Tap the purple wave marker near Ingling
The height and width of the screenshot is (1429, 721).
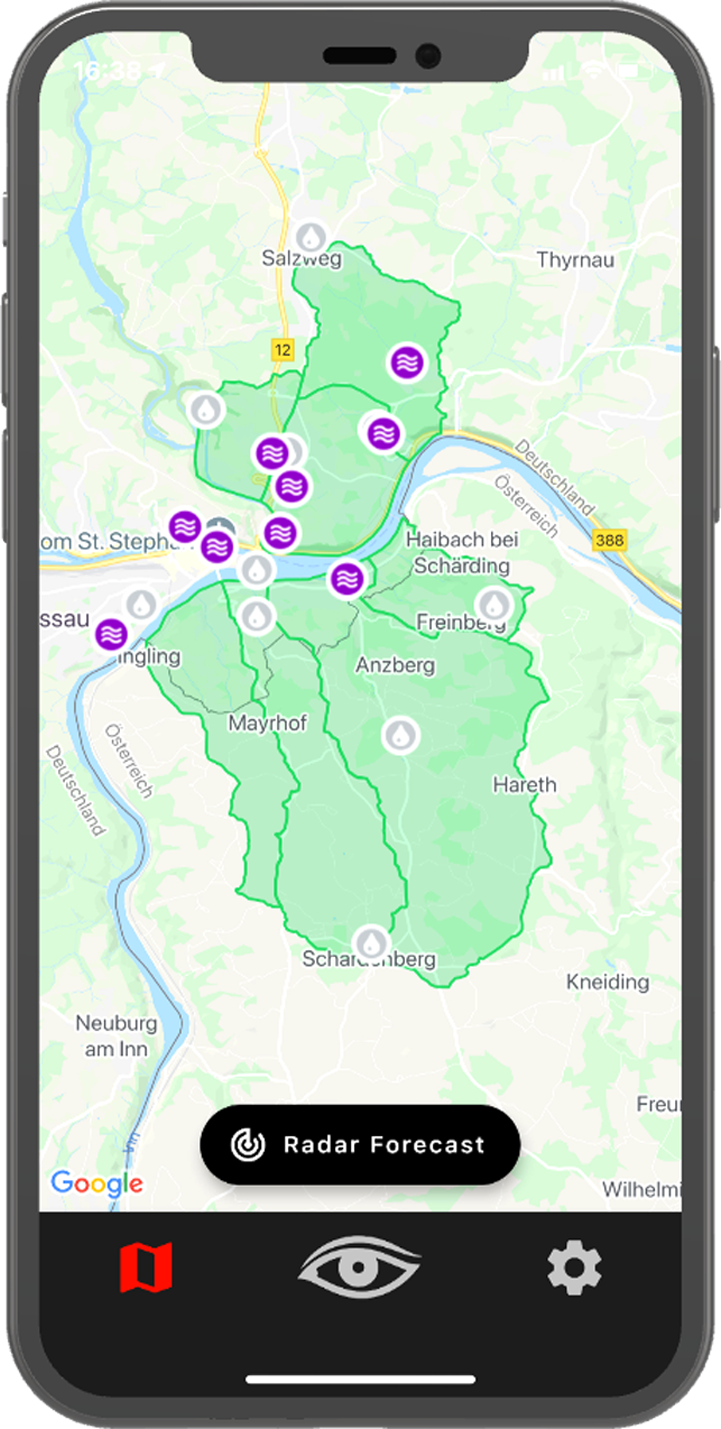[x=112, y=634]
